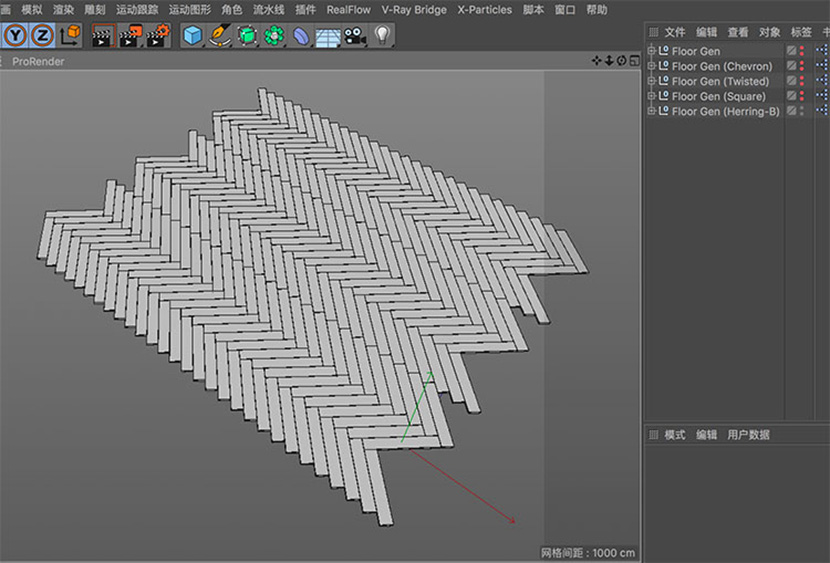Click the Floor Gen (Herring-B) object icon
Image resolution: width=830 pixels, height=563 pixels.
[663, 111]
